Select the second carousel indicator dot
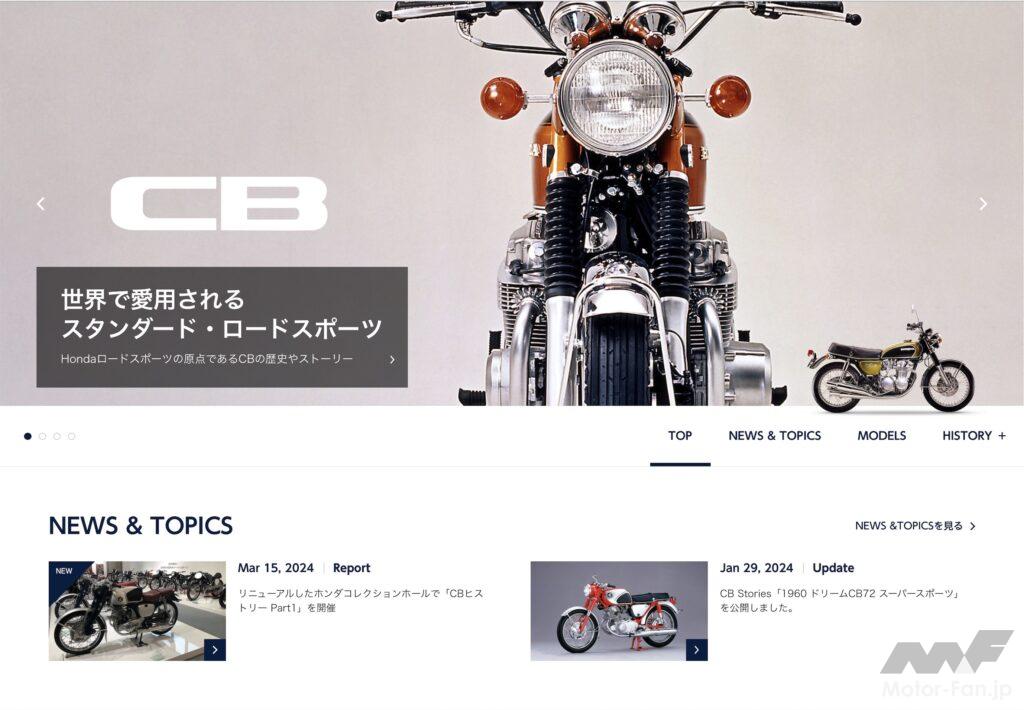This screenshot has height=710, width=1024. point(42,436)
